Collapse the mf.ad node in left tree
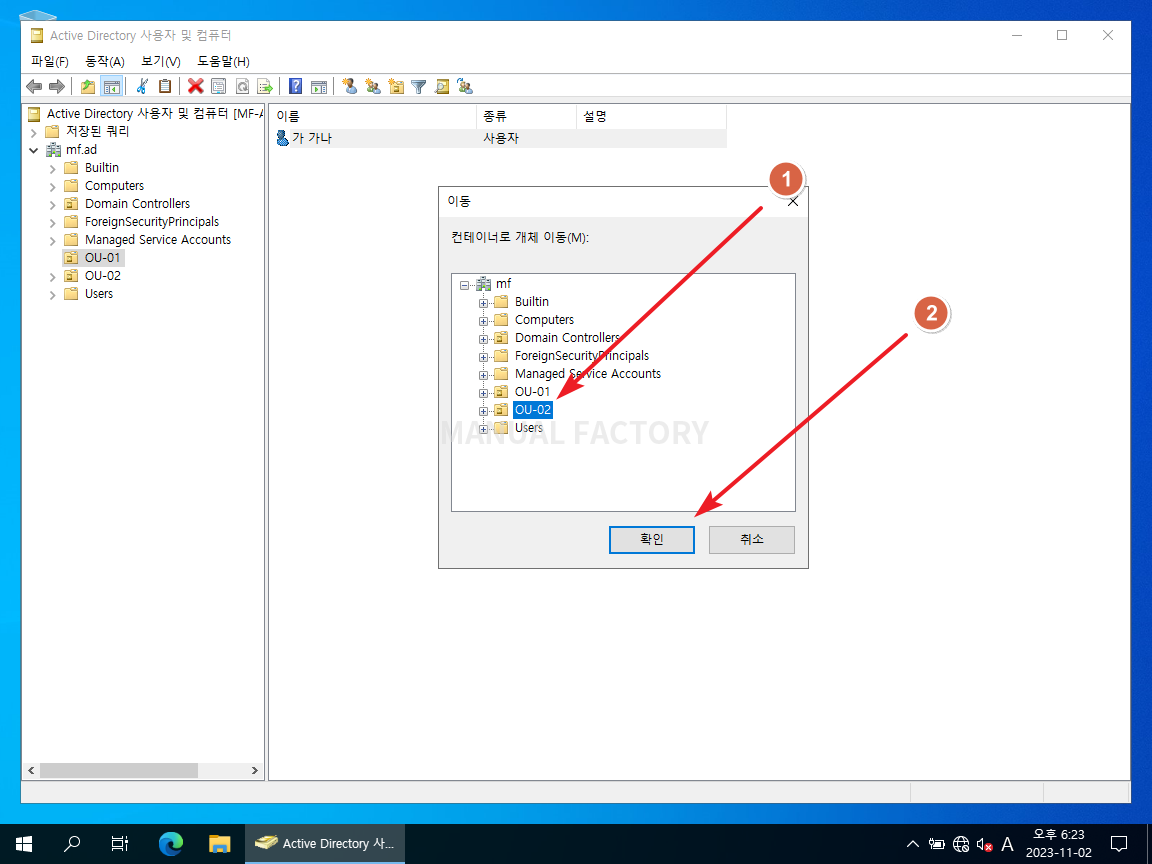Viewport: 1152px width, 864px height. [34, 150]
